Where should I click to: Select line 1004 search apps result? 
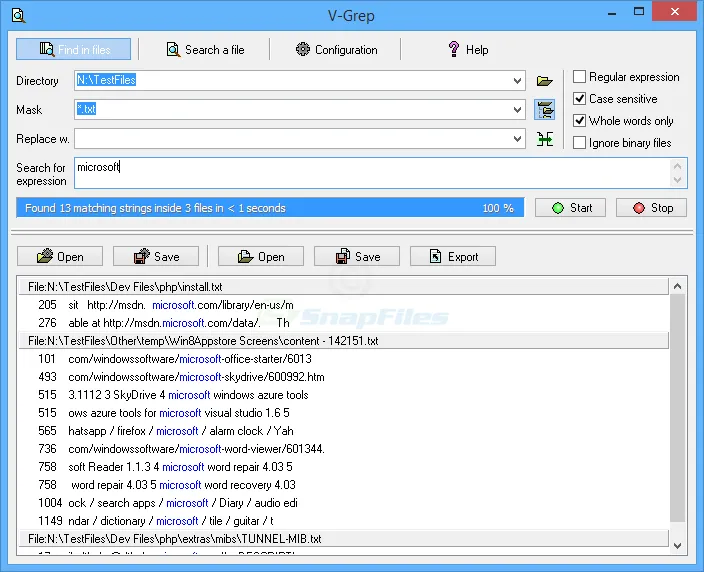(x=343, y=502)
